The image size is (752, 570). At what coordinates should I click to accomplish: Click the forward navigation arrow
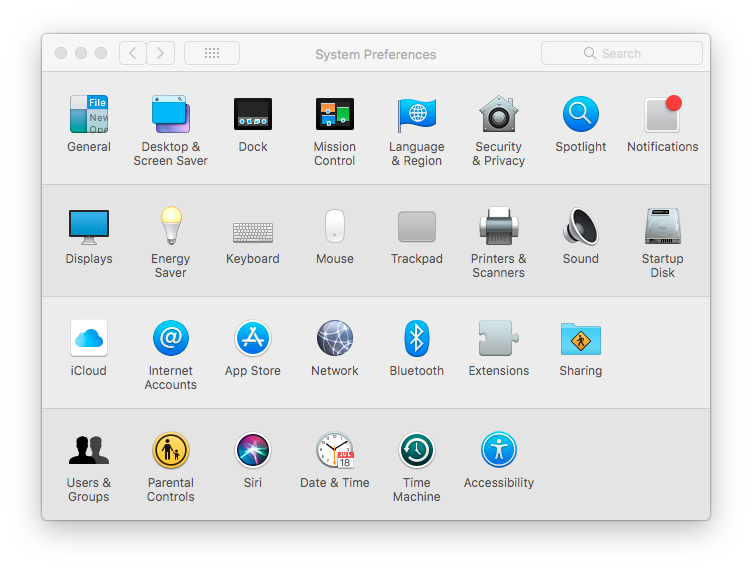161,53
